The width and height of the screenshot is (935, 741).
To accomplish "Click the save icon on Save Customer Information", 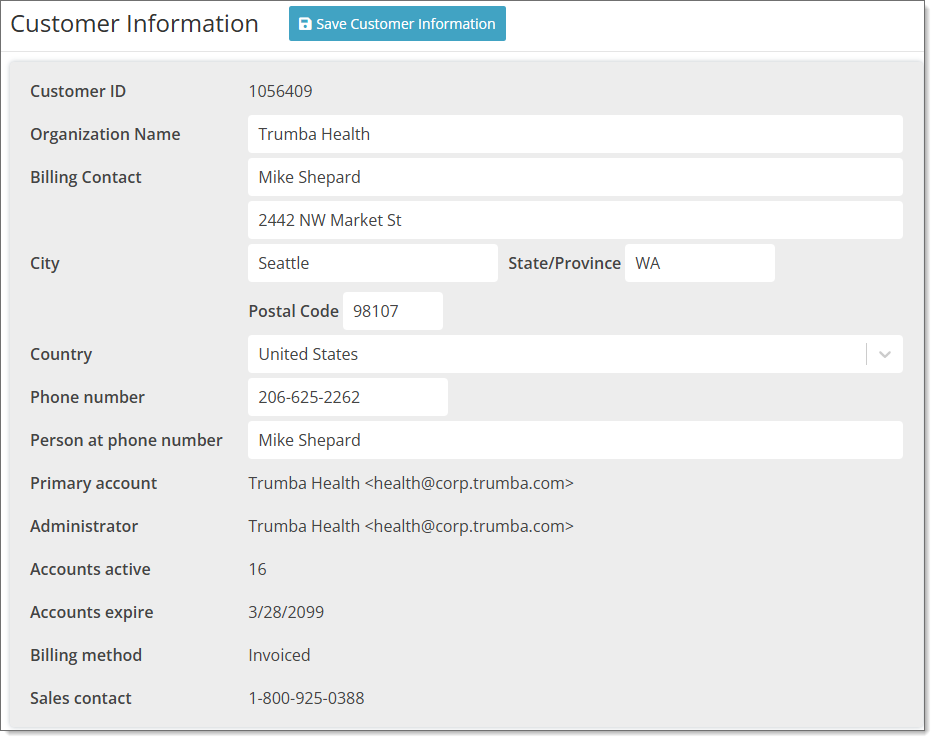I will point(301,23).
